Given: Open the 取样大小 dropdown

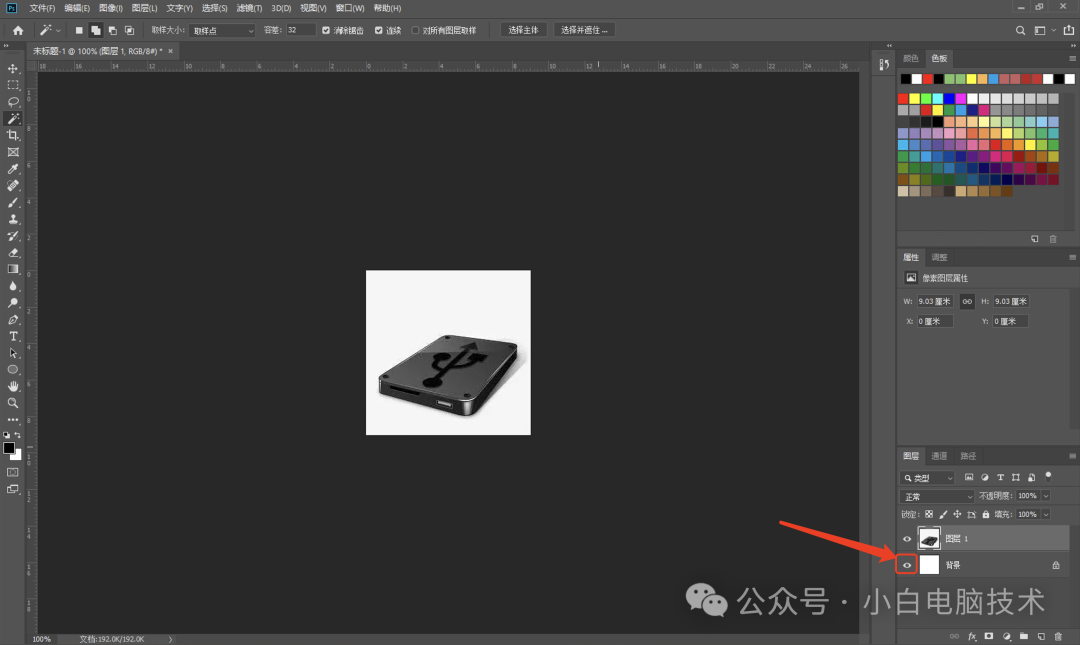Looking at the screenshot, I should (222, 30).
